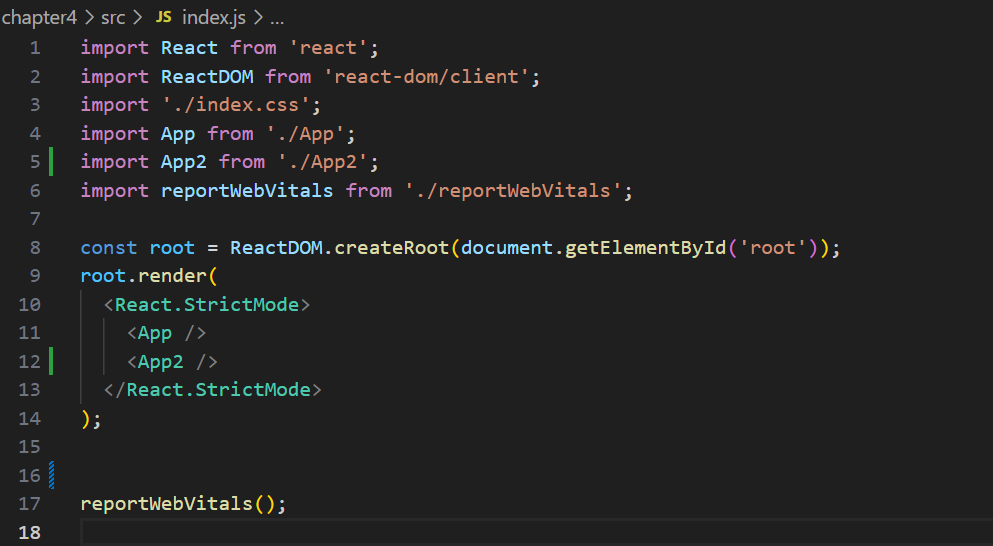Click the index.js breadcrumb item
Screen dimensions: 993x546
[213, 18]
